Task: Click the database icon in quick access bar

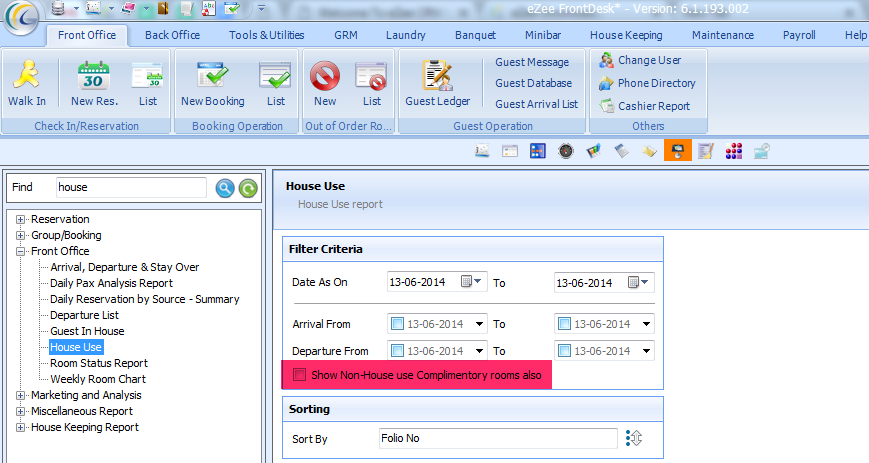Action: pyautogui.click(x=58, y=8)
